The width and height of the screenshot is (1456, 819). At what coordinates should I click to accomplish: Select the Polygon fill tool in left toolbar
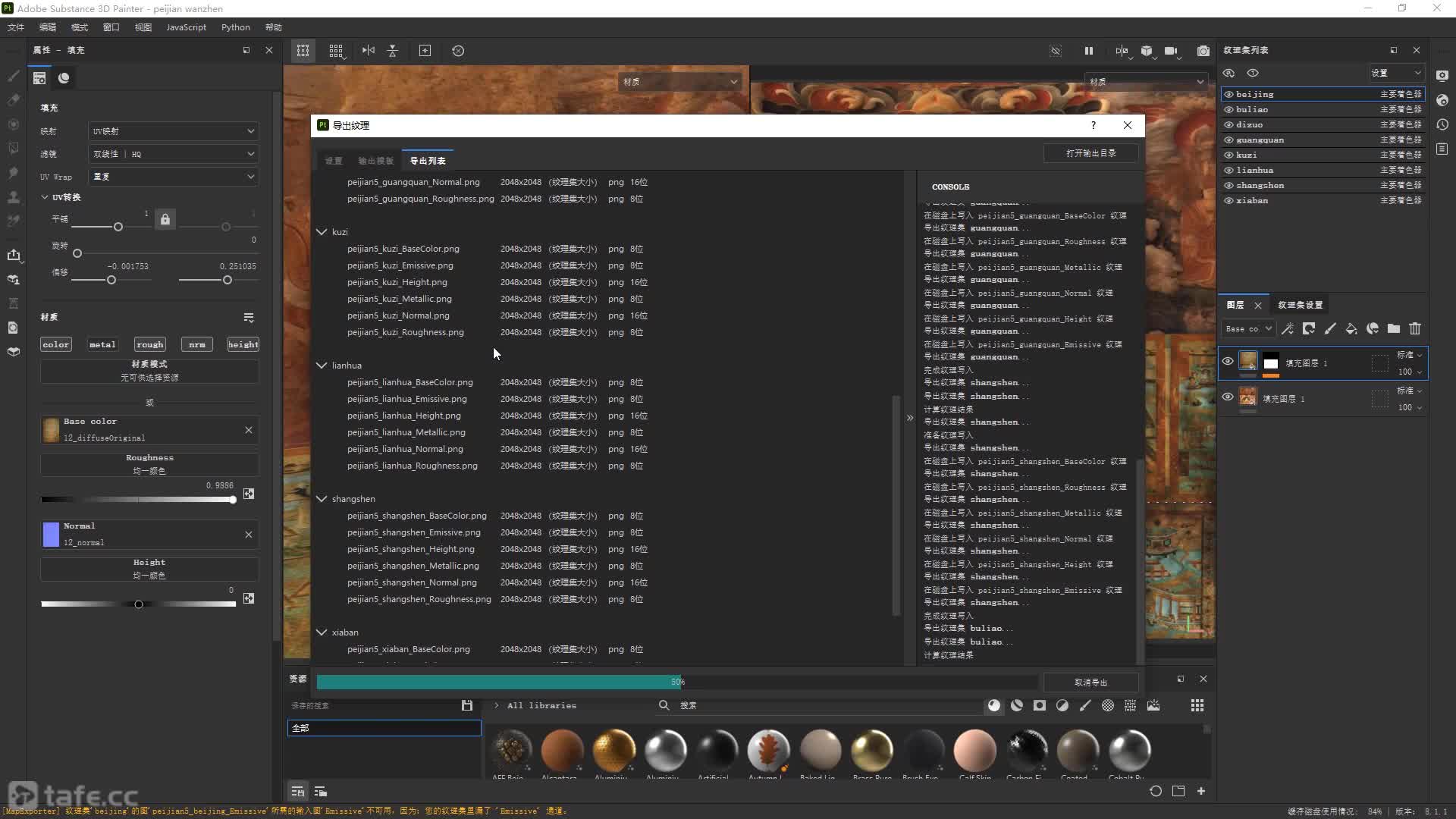tap(13, 148)
